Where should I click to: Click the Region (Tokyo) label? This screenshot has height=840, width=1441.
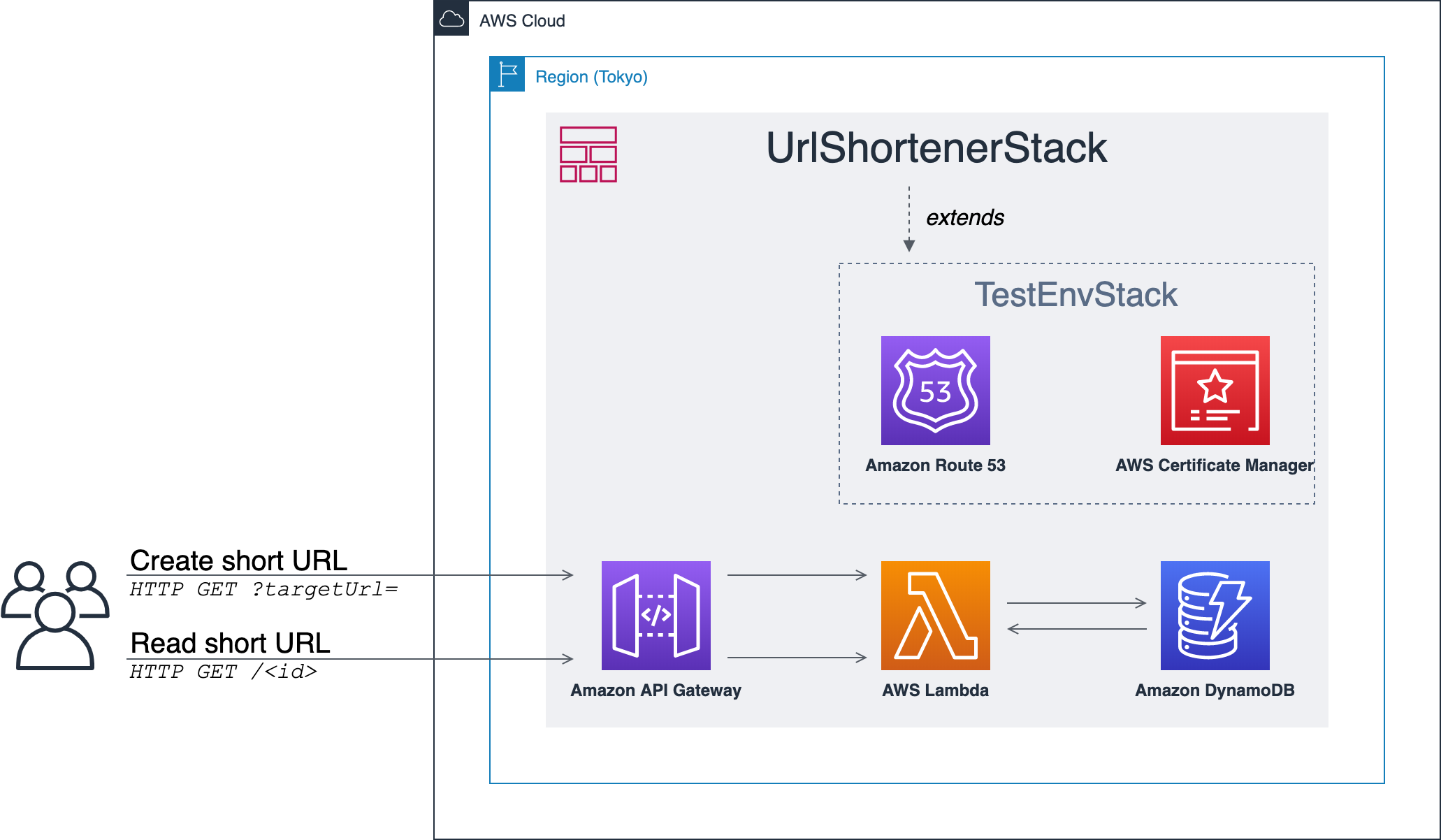[x=591, y=77]
